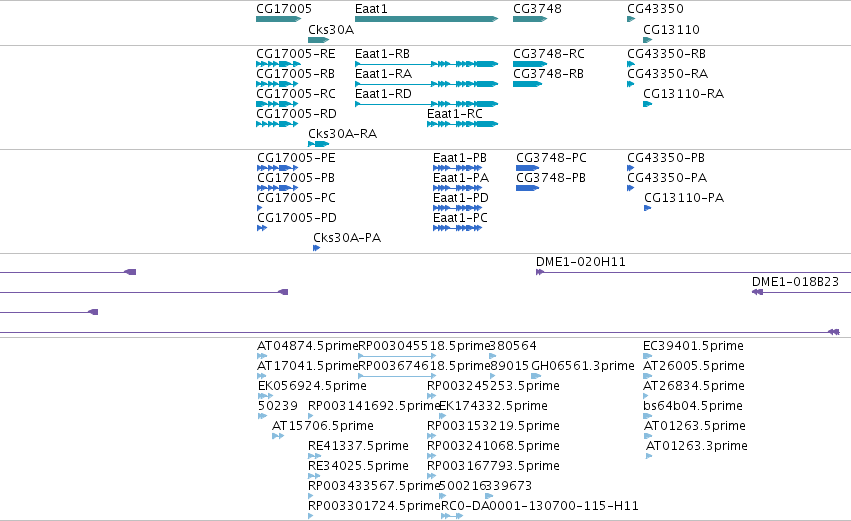The image size is (851, 521).
Task: Click transcript CG17005-RC
Action: point(277,104)
